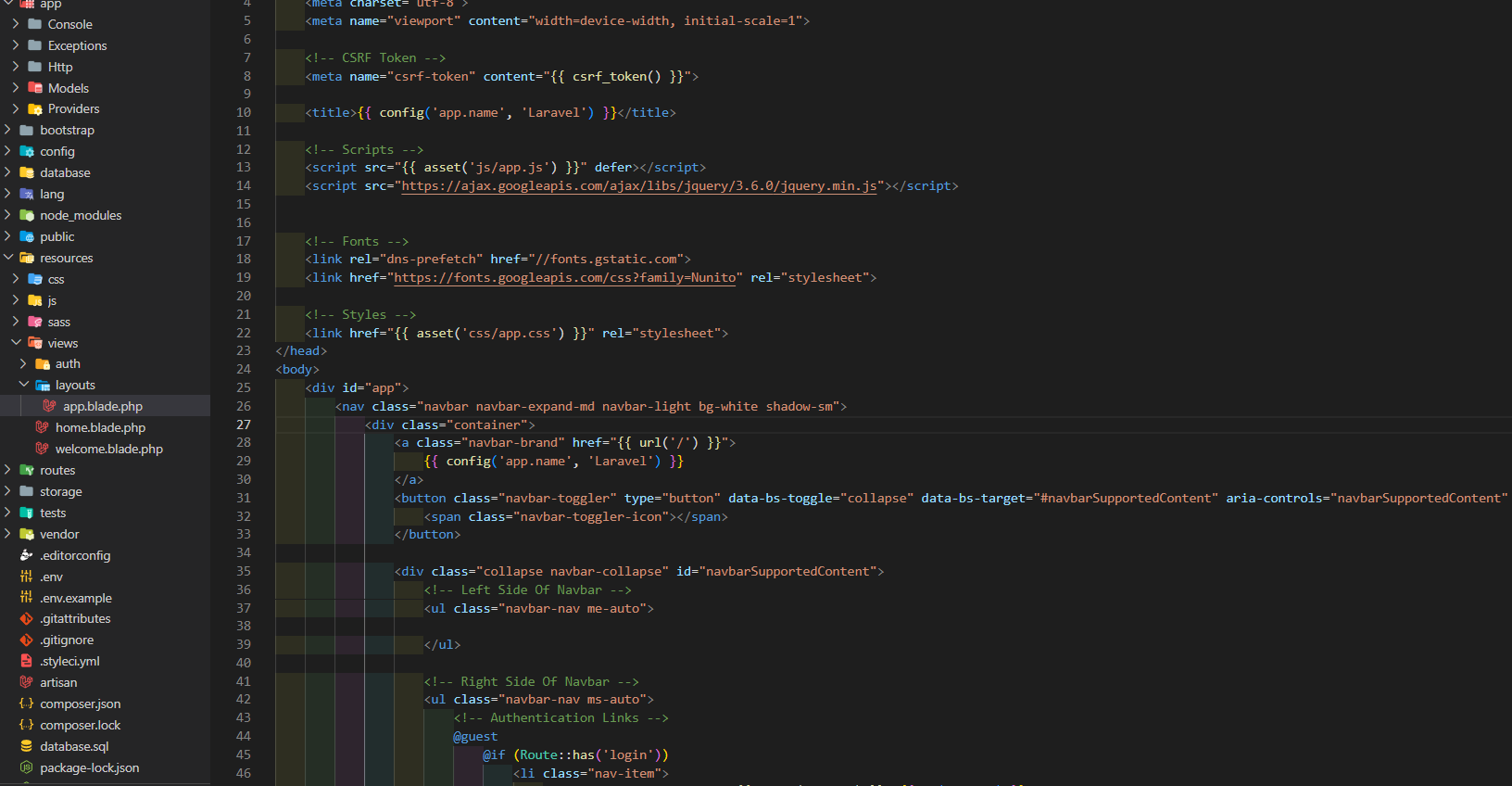Click the Console folder icon

(x=35, y=24)
